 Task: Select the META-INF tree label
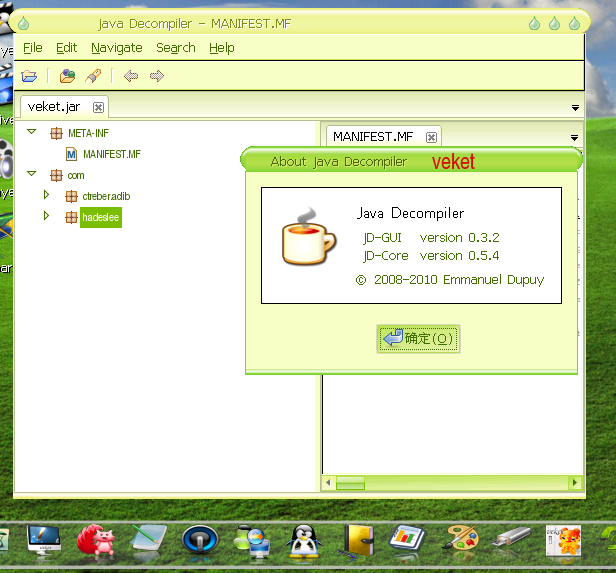88,134
